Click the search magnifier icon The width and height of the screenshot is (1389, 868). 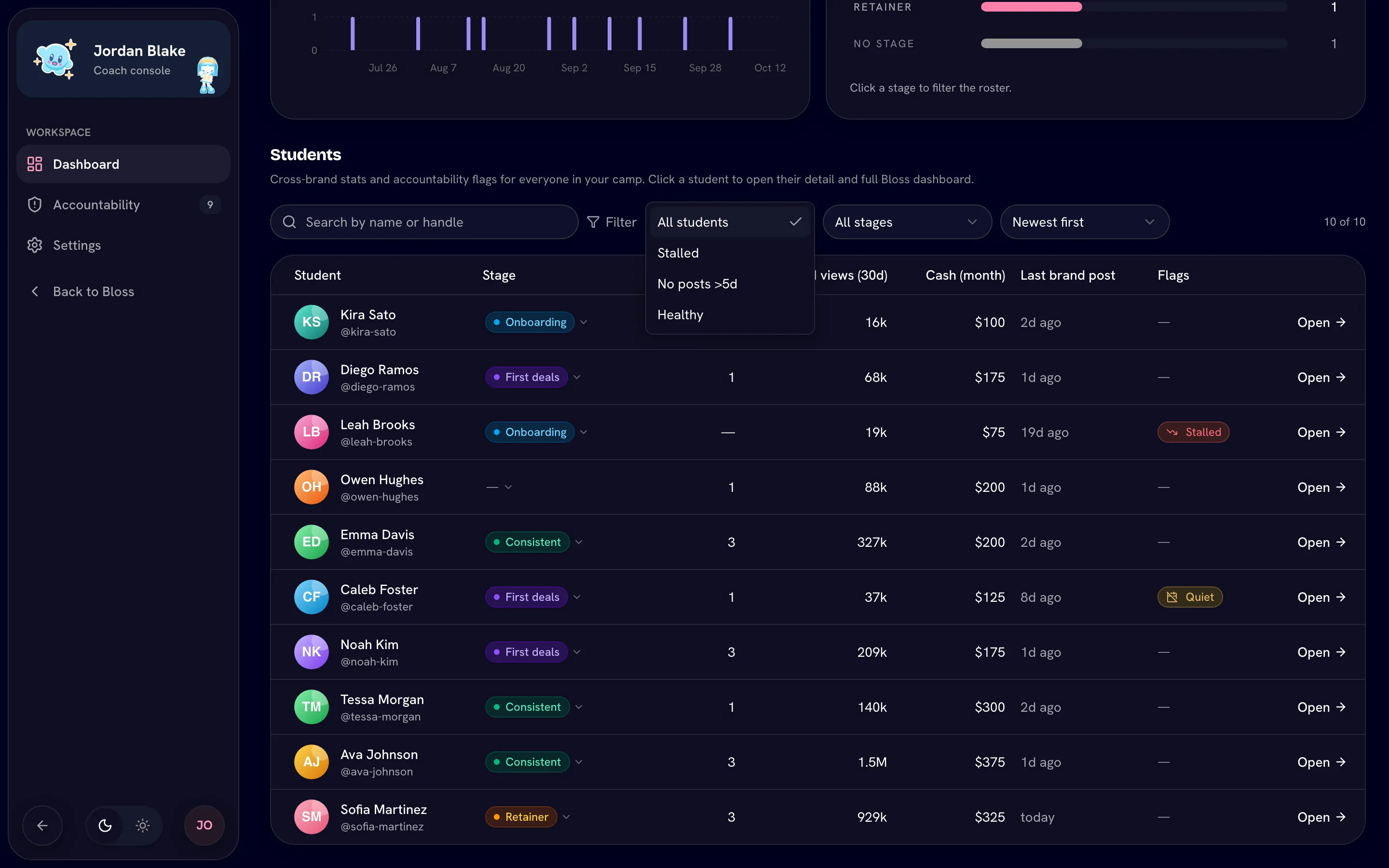click(x=289, y=222)
